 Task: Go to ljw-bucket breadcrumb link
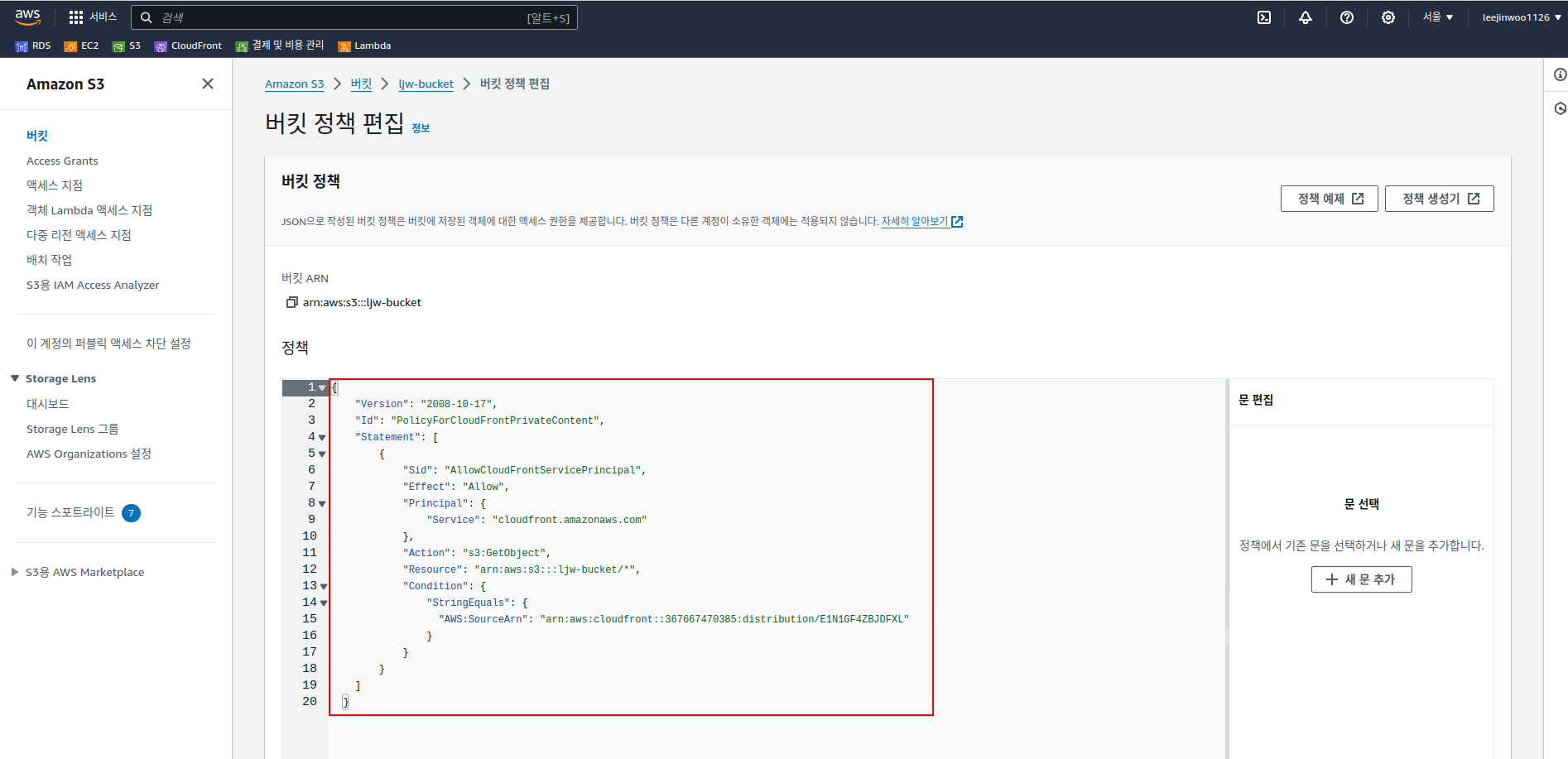click(x=426, y=84)
